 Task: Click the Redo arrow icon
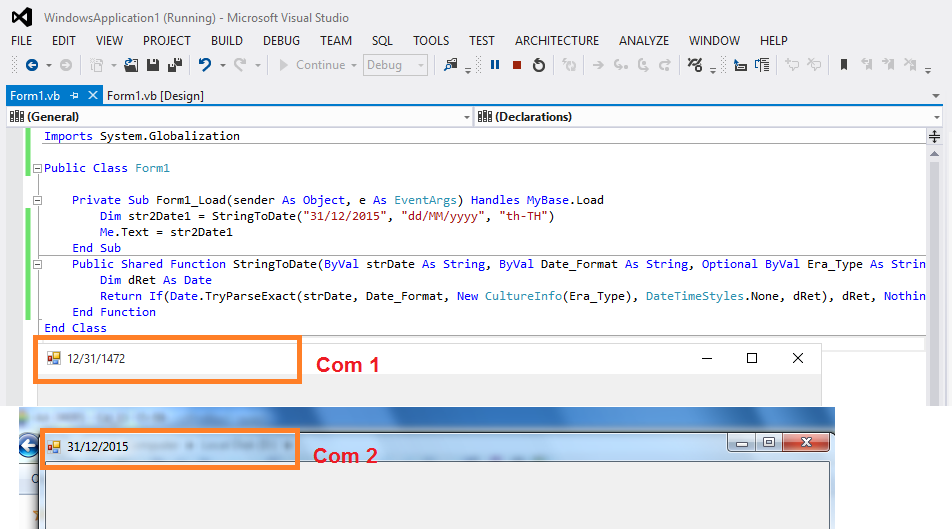point(240,65)
